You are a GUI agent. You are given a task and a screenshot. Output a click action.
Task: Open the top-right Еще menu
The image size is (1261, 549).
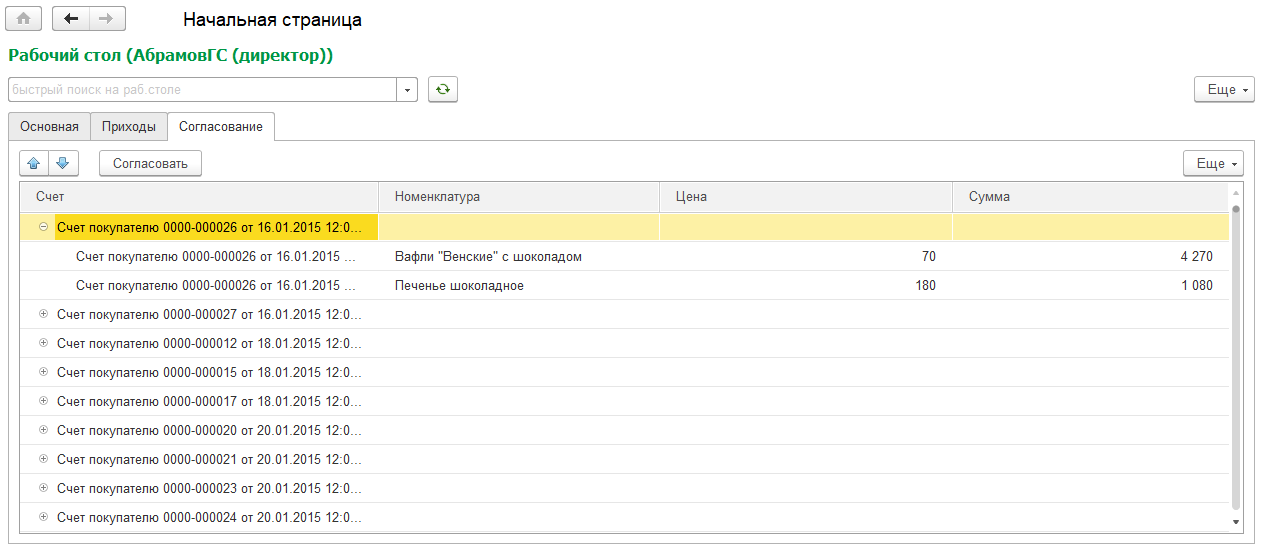(1224, 89)
